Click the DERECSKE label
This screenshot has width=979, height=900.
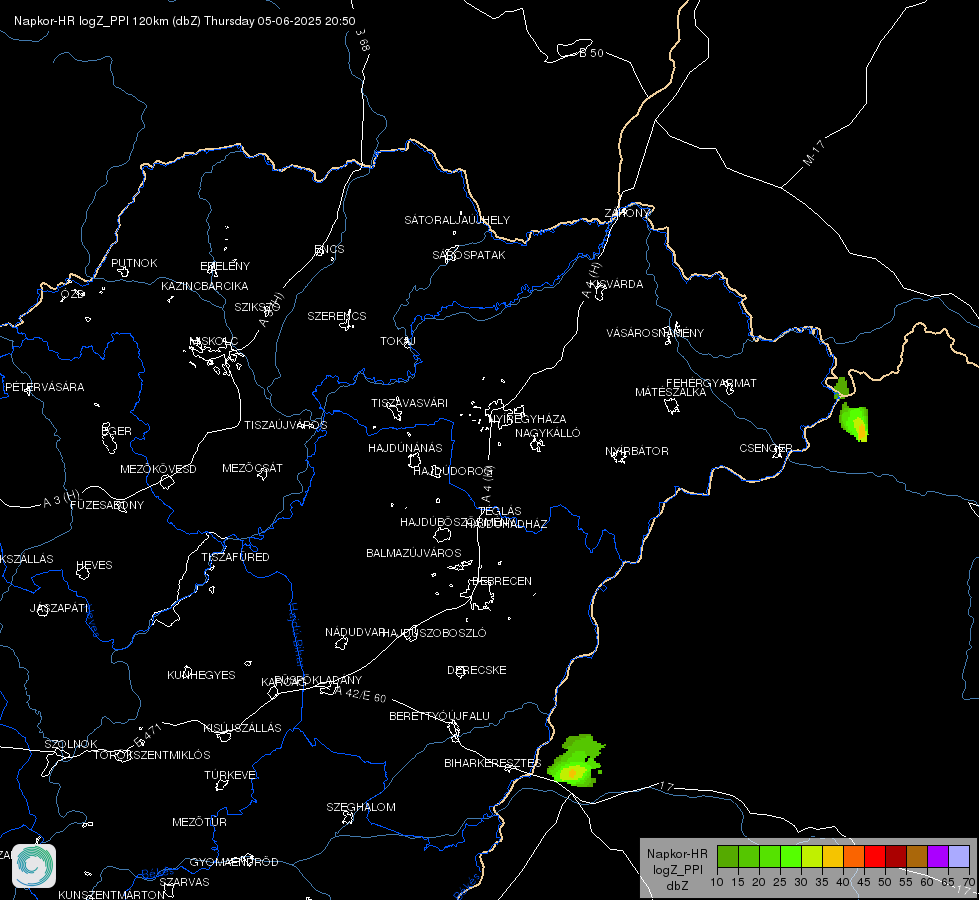pos(477,670)
